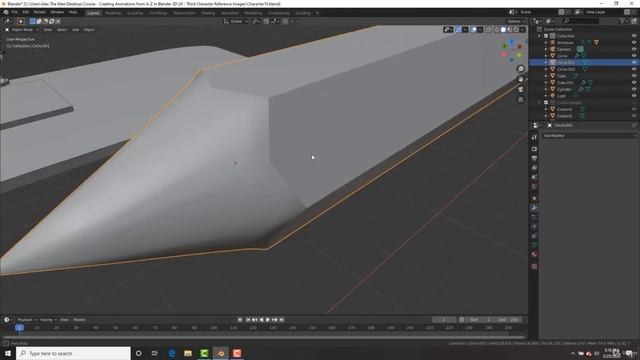Open the timeline Marker menu
This screenshot has height=360, width=640.
click(x=79, y=320)
